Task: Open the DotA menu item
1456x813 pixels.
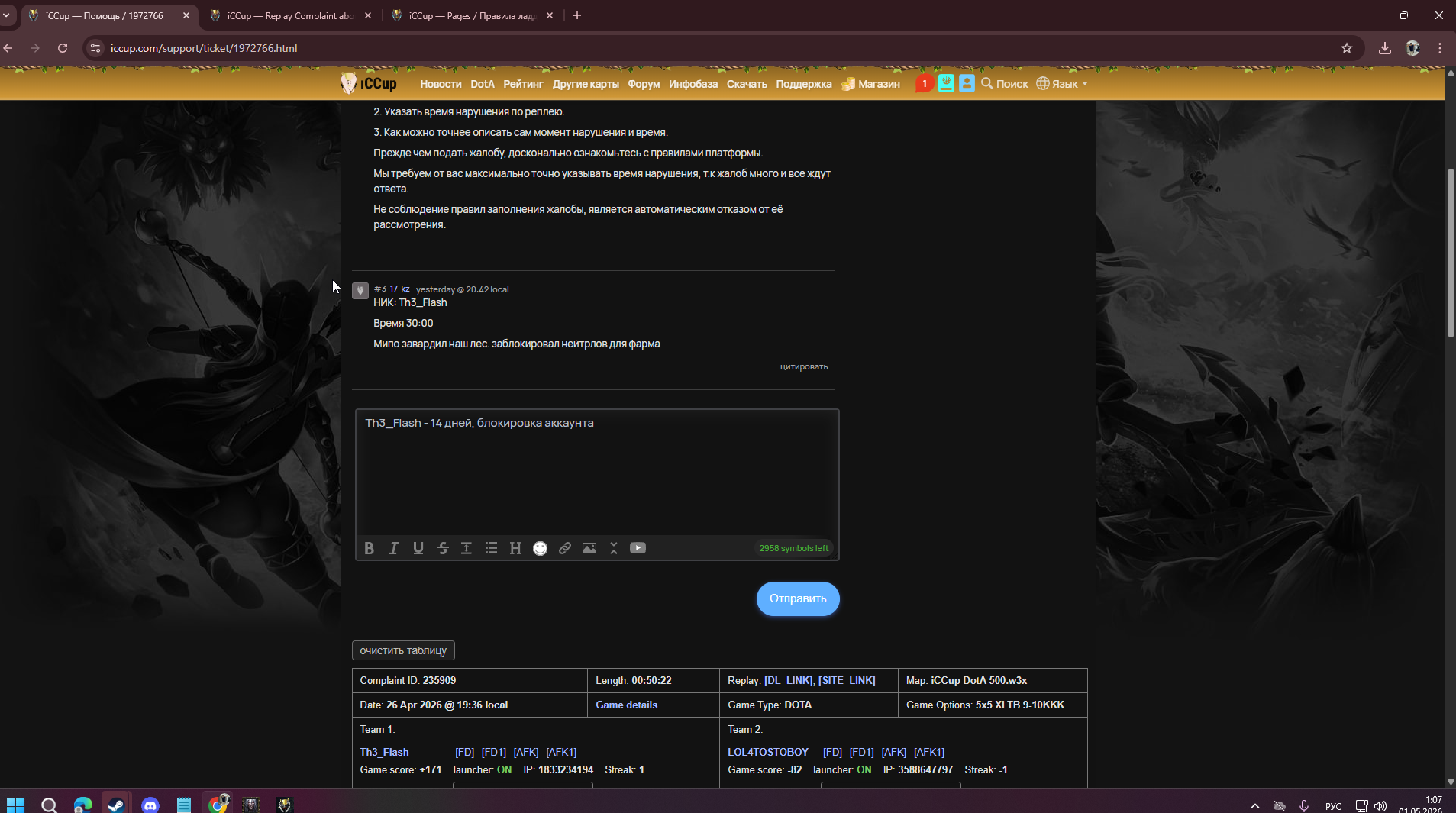Action: click(x=483, y=84)
